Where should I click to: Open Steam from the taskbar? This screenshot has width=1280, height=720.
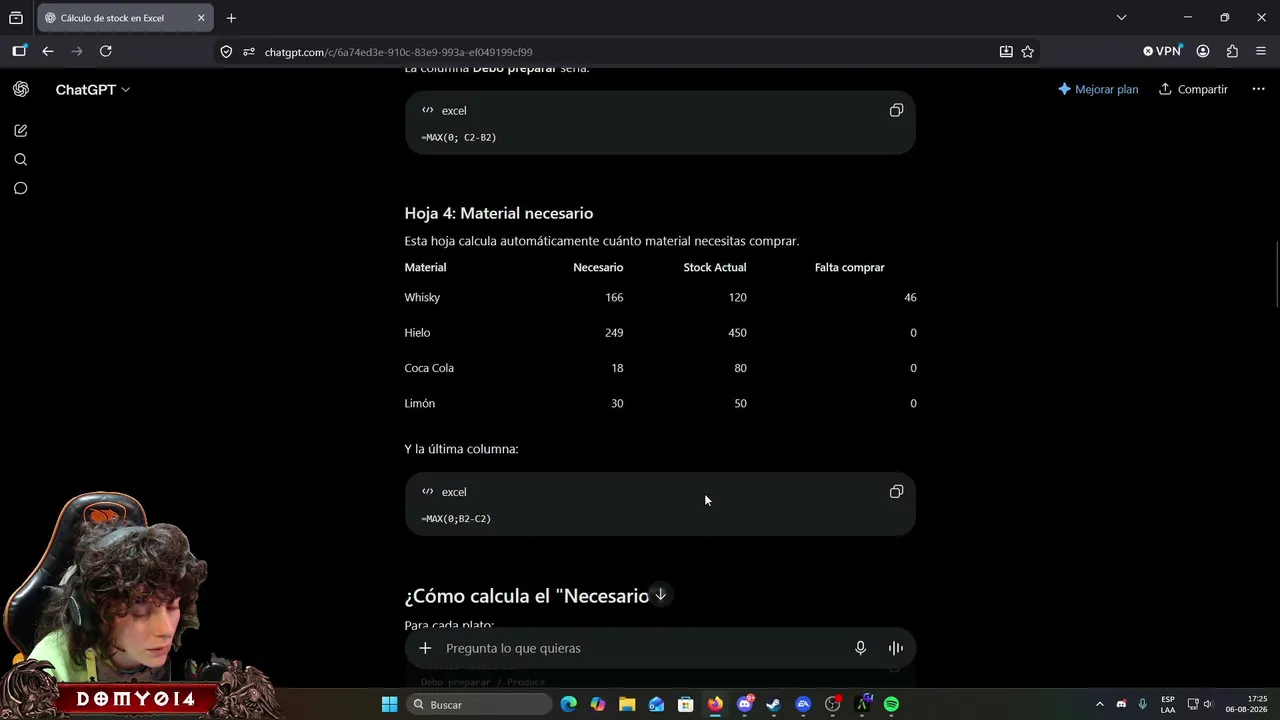[774, 704]
